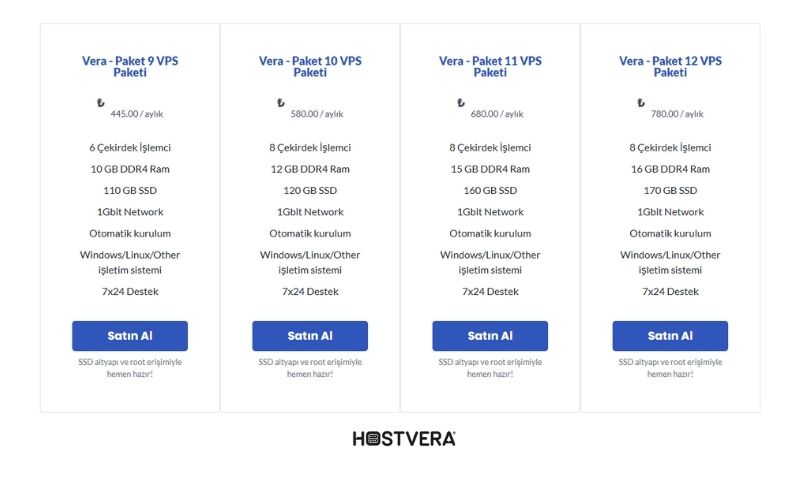Open the Vera - Paket 12 VPS Paketi title
The image size is (800, 500).
click(670, 66)
